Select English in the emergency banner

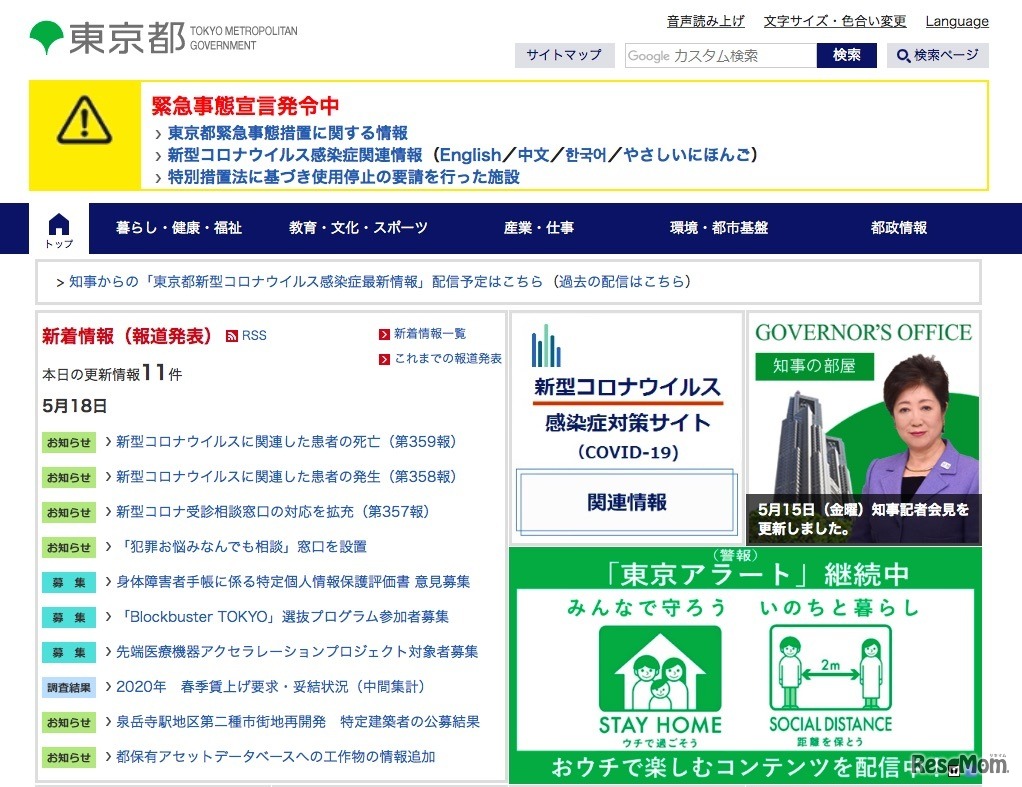click(470, 155)
